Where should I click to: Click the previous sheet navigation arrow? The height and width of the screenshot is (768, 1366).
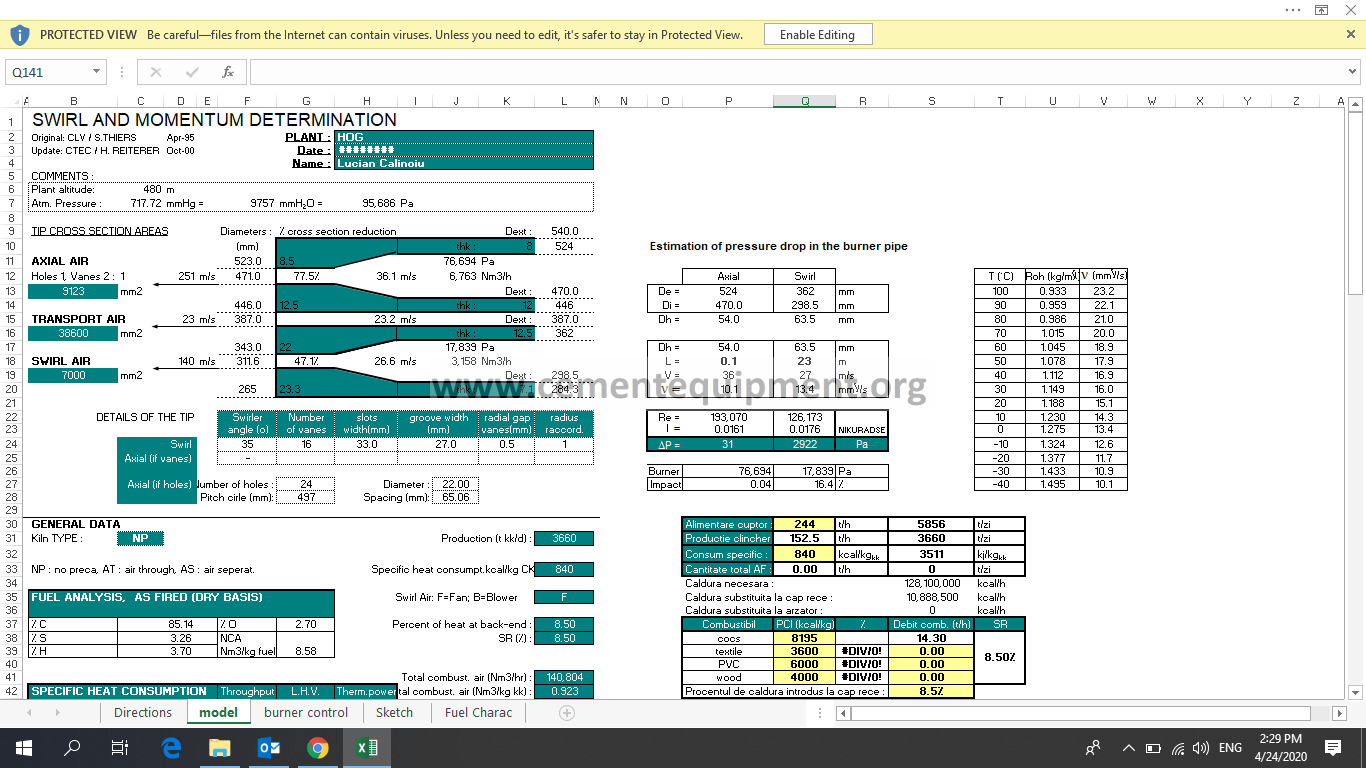pyautogui.click(x=29, y=713)
